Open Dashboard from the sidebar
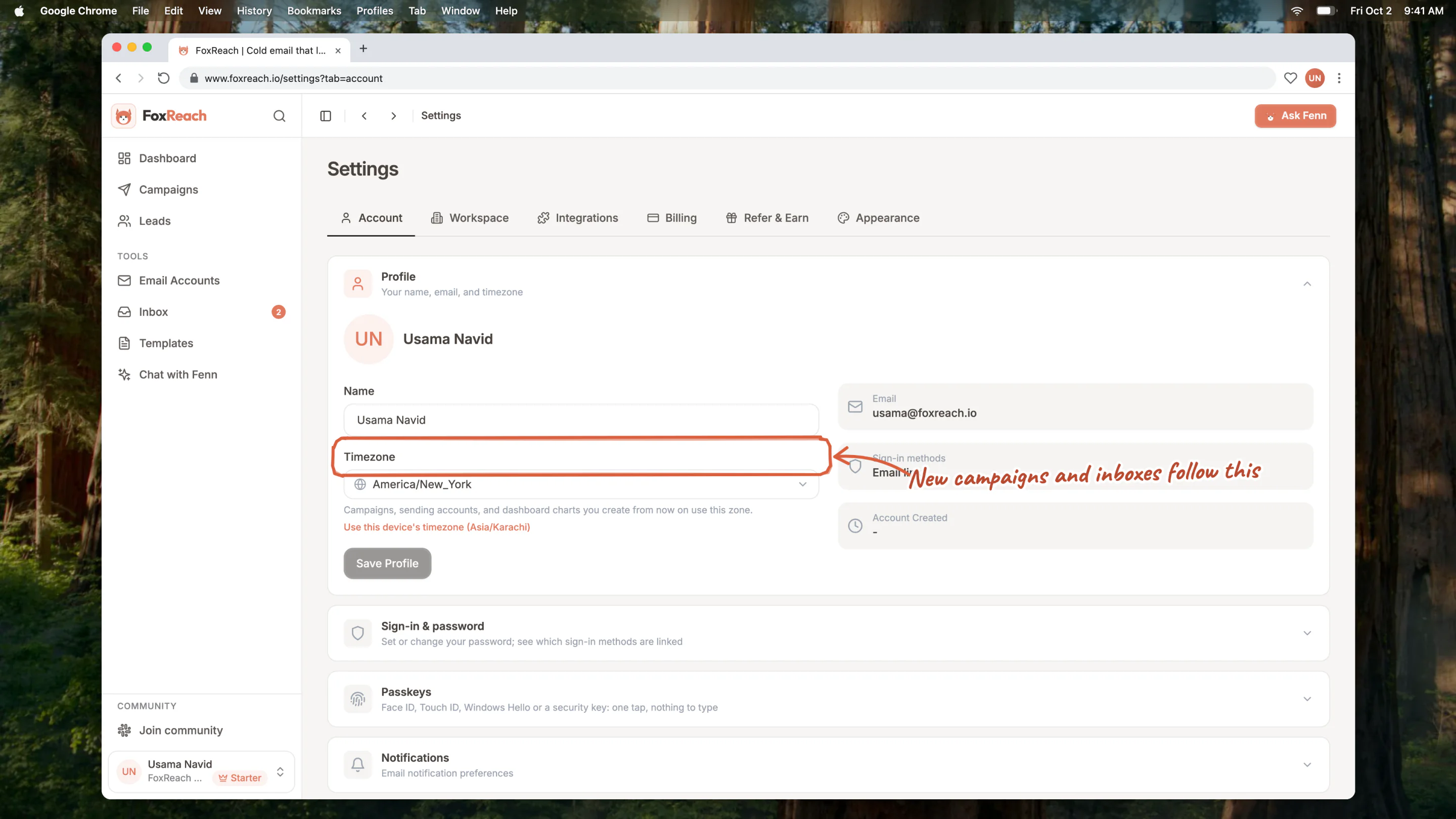Image resolution: width=1456 pixels, height=819 pixels. click(201, 158)
